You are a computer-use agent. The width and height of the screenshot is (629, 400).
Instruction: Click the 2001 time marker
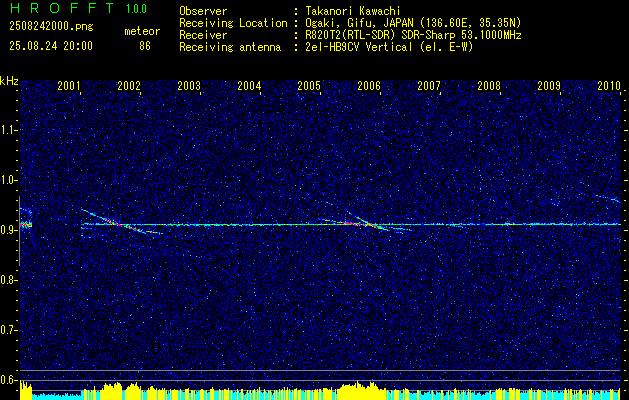tap(69, 85)
